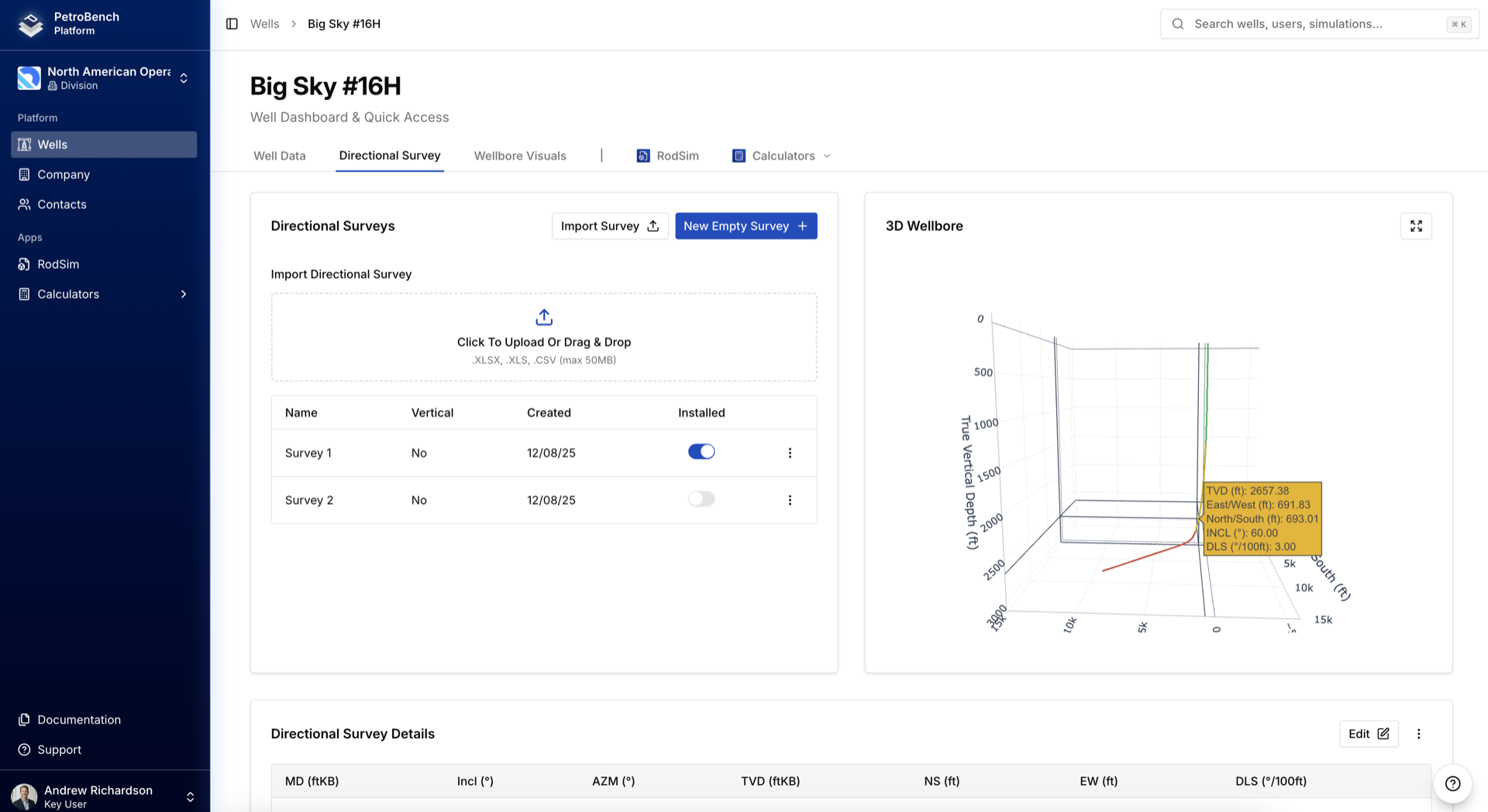Click the upload or drag & drop zone
The image size is (1488, 812).
point(544,337)
